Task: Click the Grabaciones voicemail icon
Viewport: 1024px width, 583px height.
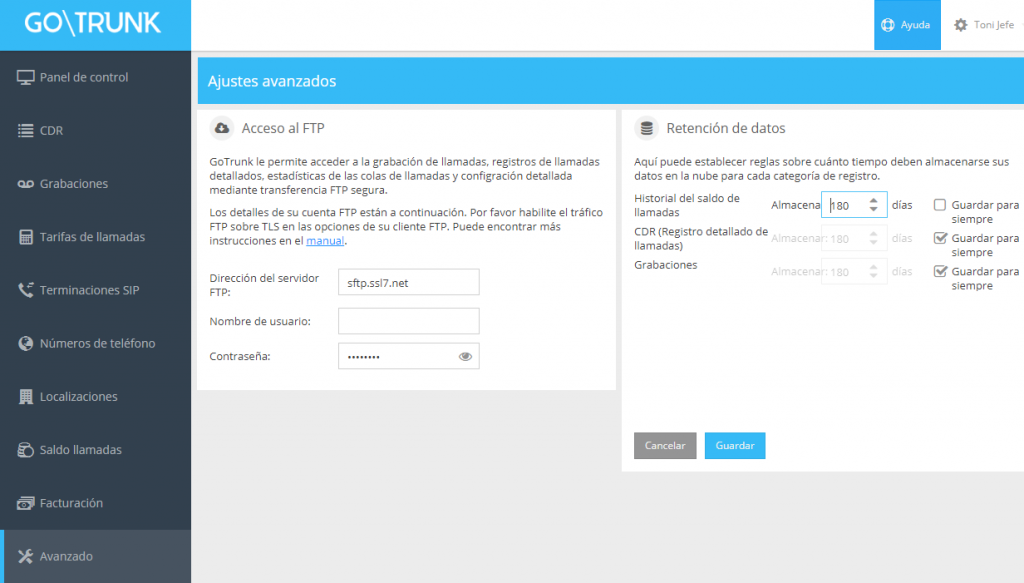Action: pos(25,184)
